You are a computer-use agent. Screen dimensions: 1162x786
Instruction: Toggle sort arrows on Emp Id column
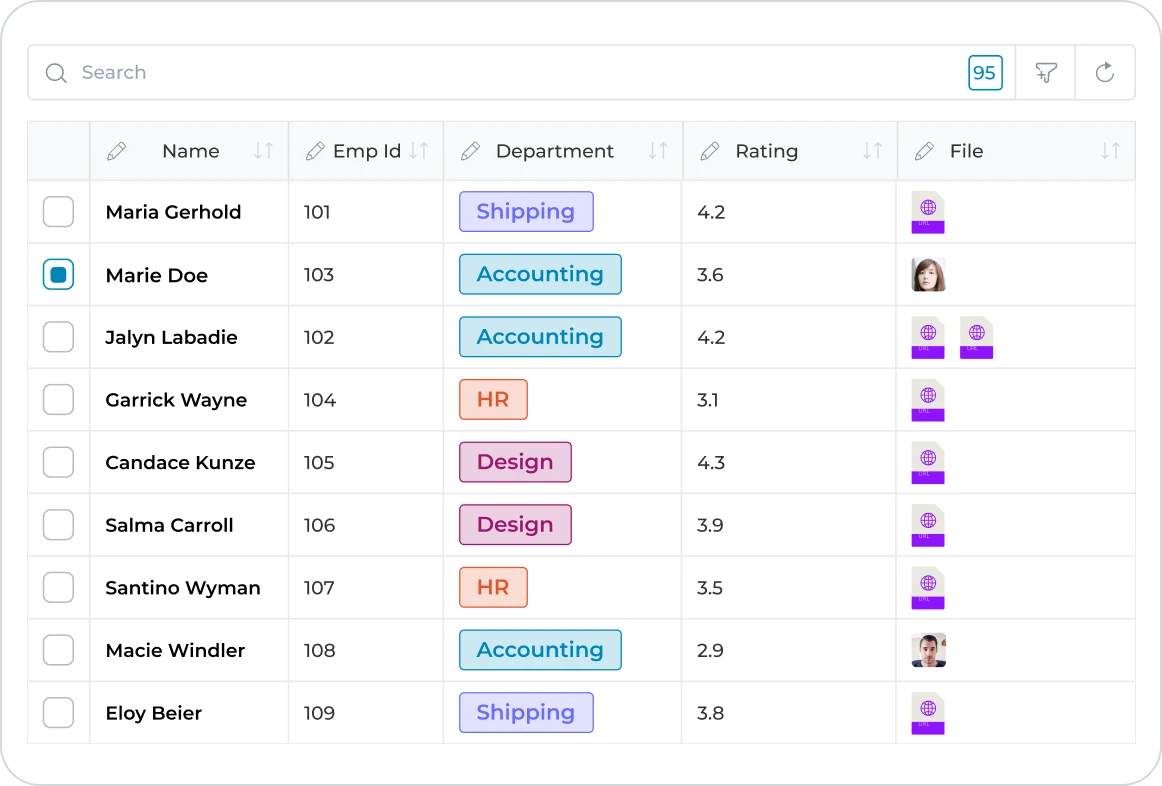point(419,151)
